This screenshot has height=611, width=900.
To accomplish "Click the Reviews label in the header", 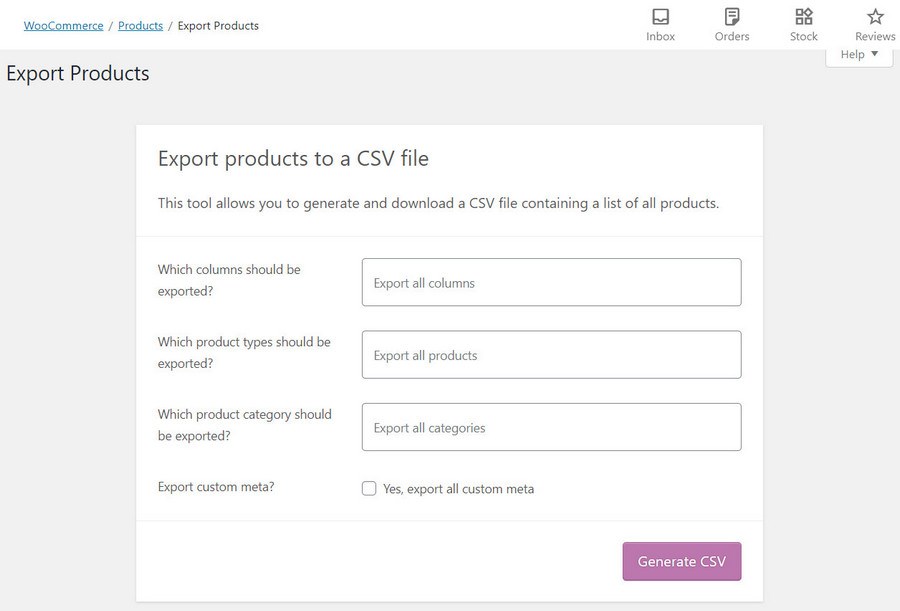I will (x=875, y=37).
